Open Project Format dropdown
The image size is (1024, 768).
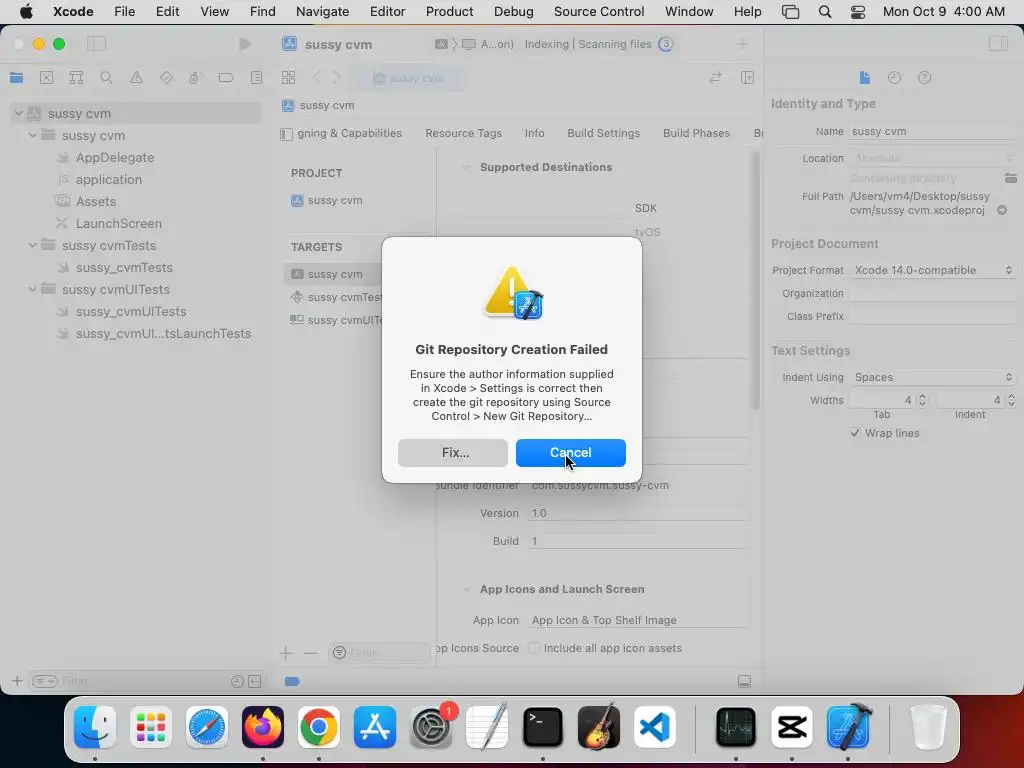(933, 270)
